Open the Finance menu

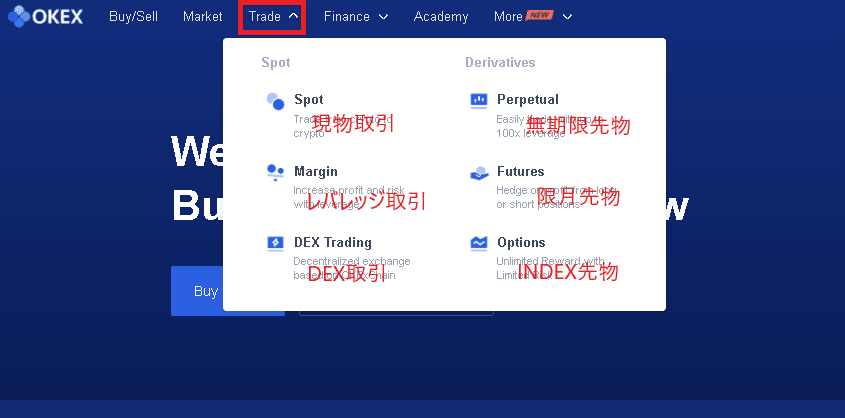(347, 17)
